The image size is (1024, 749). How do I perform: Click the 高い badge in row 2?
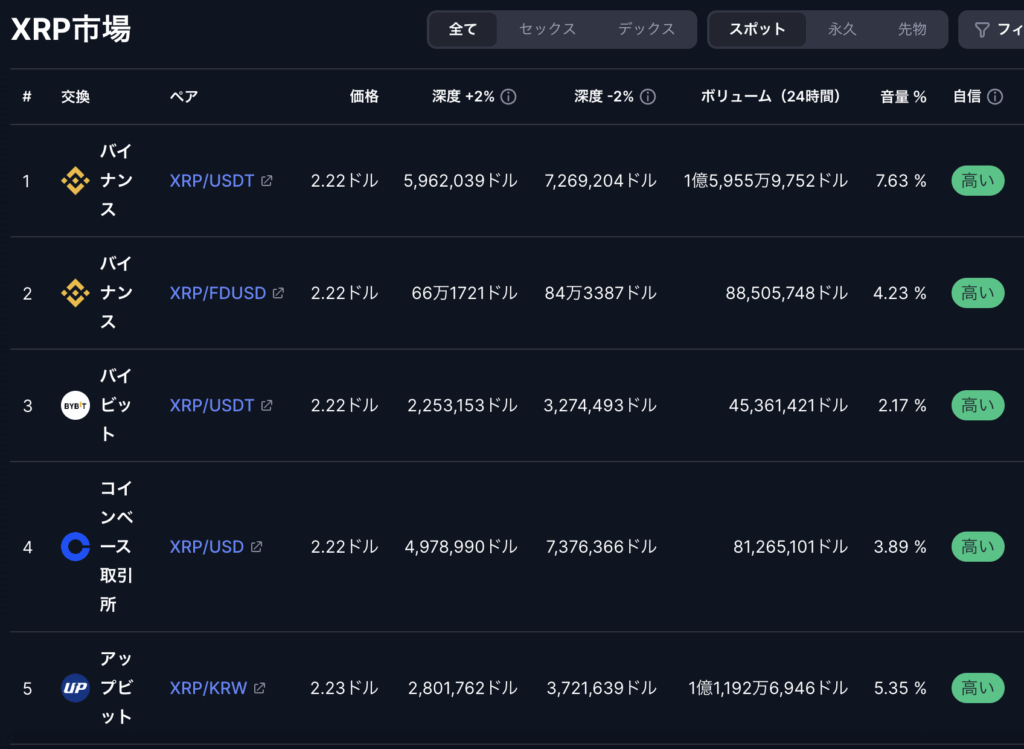978,293
